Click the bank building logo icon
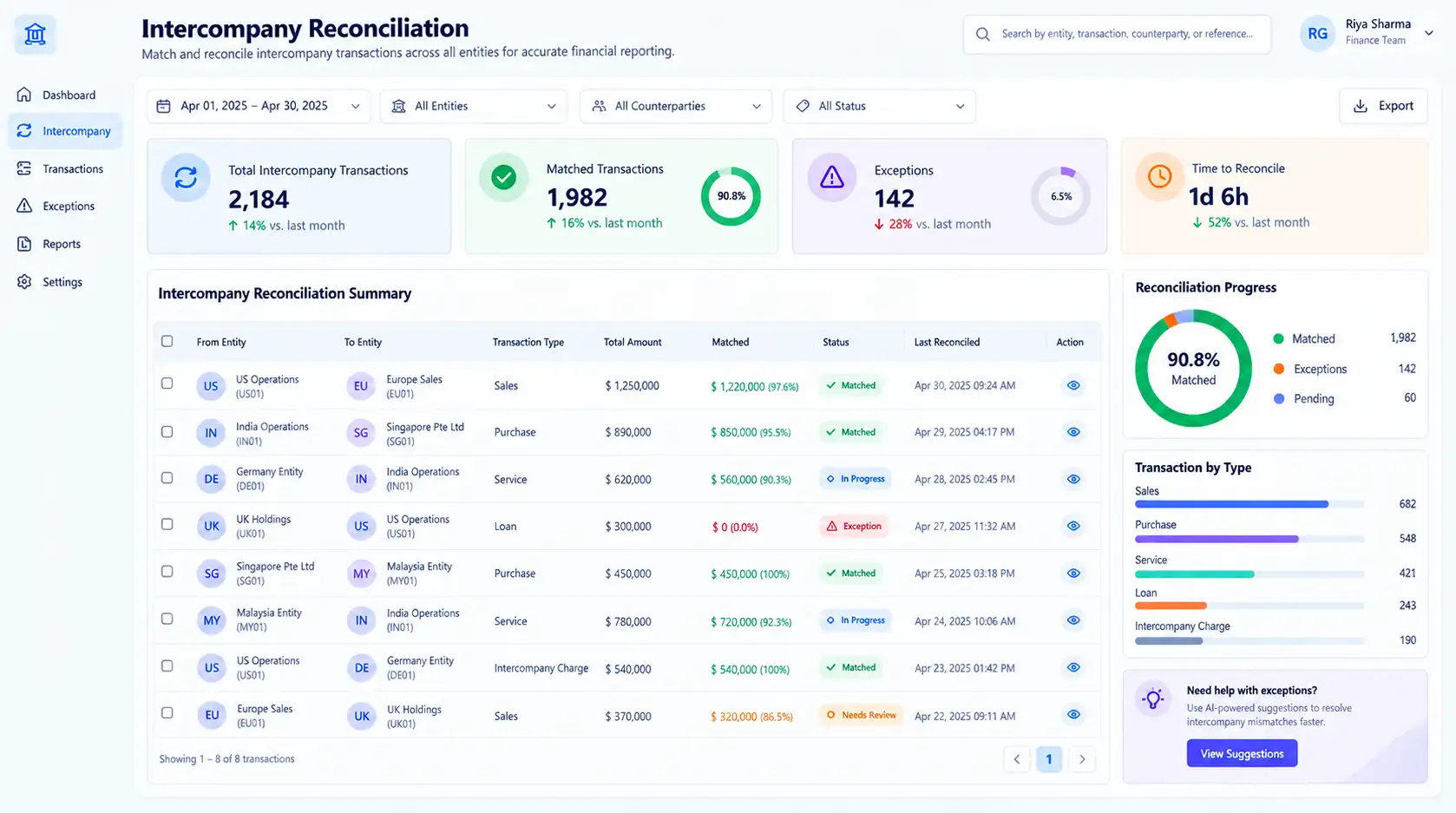Screen dimensions: 1456x813 point(36,35)
